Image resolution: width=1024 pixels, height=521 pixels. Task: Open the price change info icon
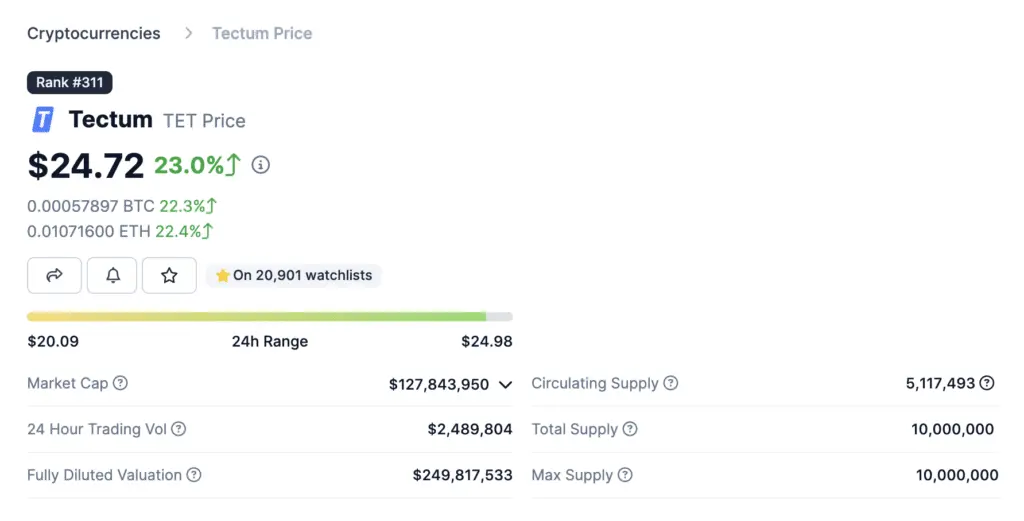click(261, 165)
